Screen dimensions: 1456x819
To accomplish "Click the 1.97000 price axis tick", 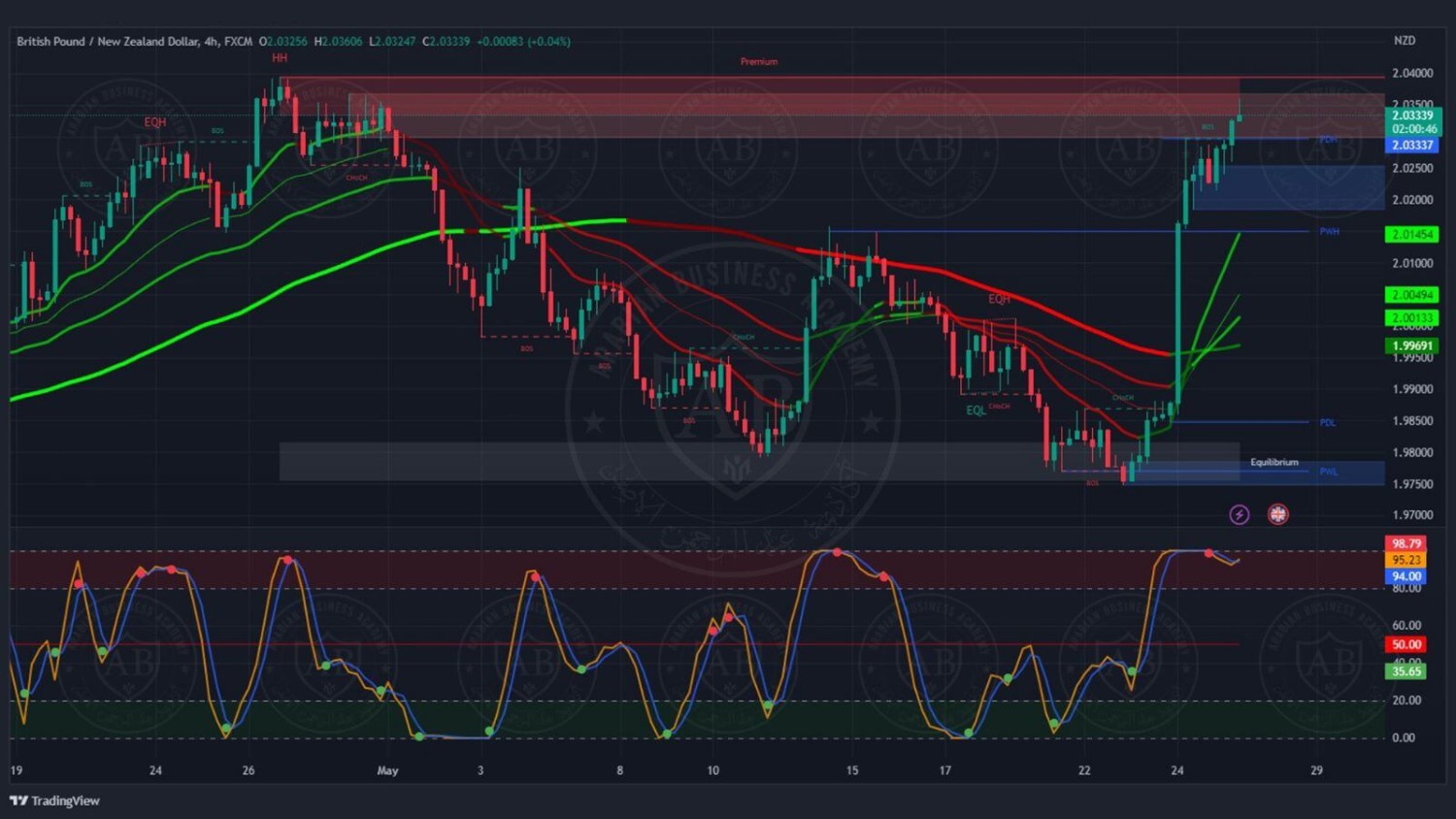I will [1412, 516].
